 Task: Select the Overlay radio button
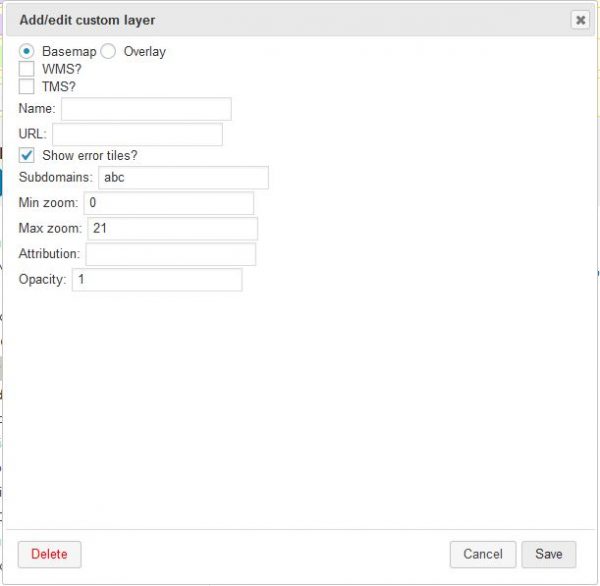click(108, 51)
